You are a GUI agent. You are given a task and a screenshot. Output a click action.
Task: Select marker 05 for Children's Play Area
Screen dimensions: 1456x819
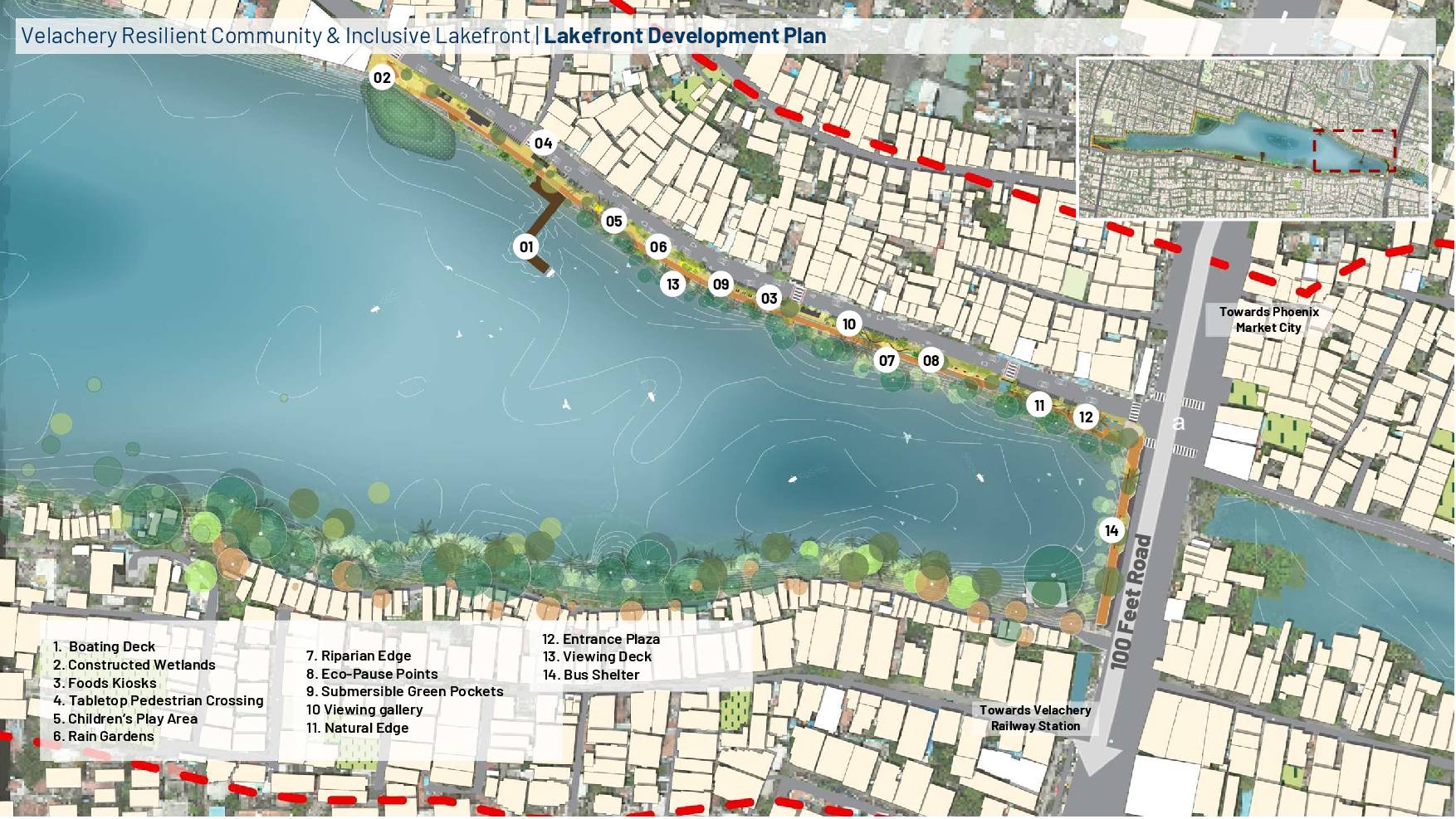[x=613, y=221]
